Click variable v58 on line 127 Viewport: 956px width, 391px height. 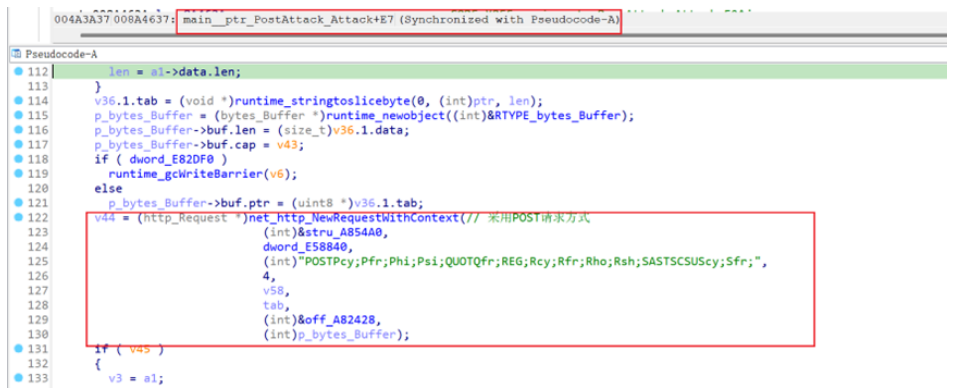(273, 292)
